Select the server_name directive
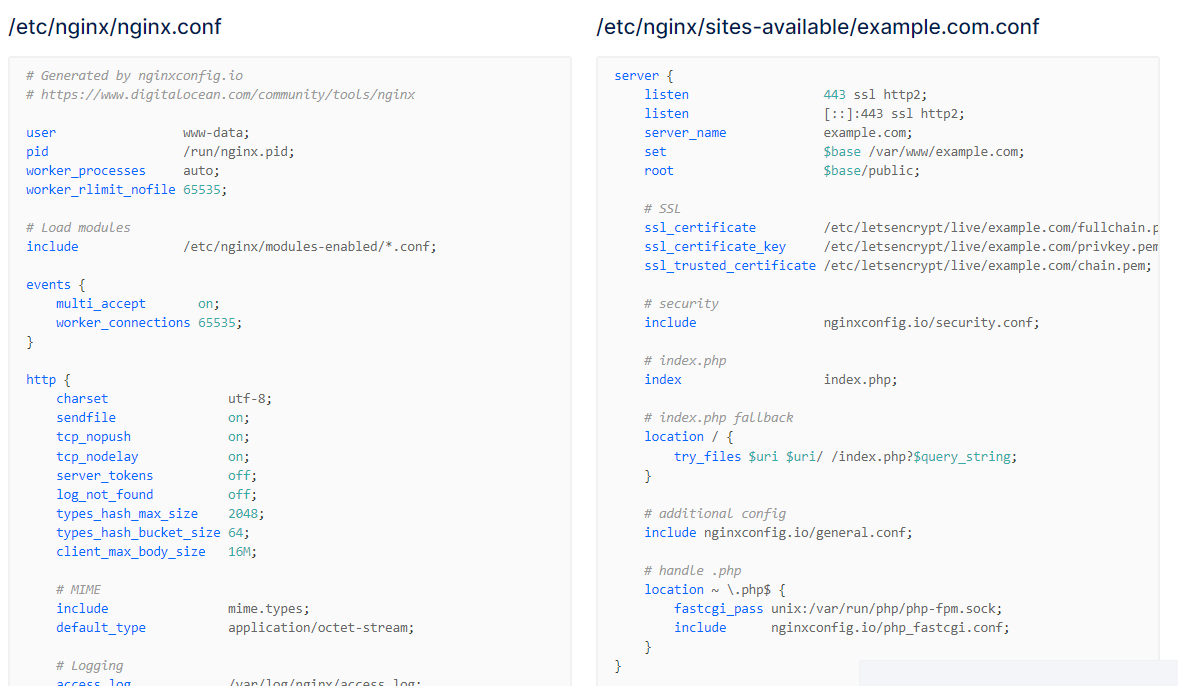The image size is (1178, 686). 685,133
